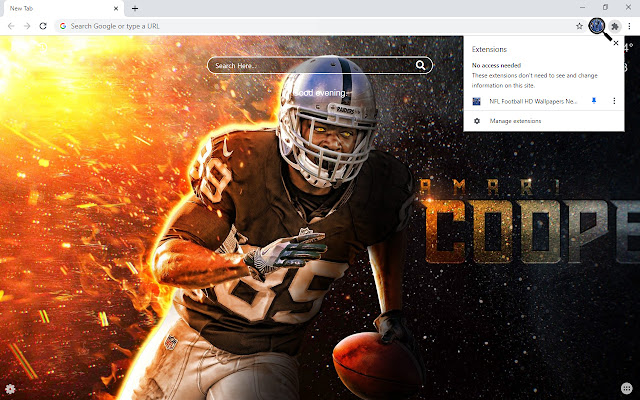Click the Search Here input box
The image size is (640, 400).
tap(320, 65)
